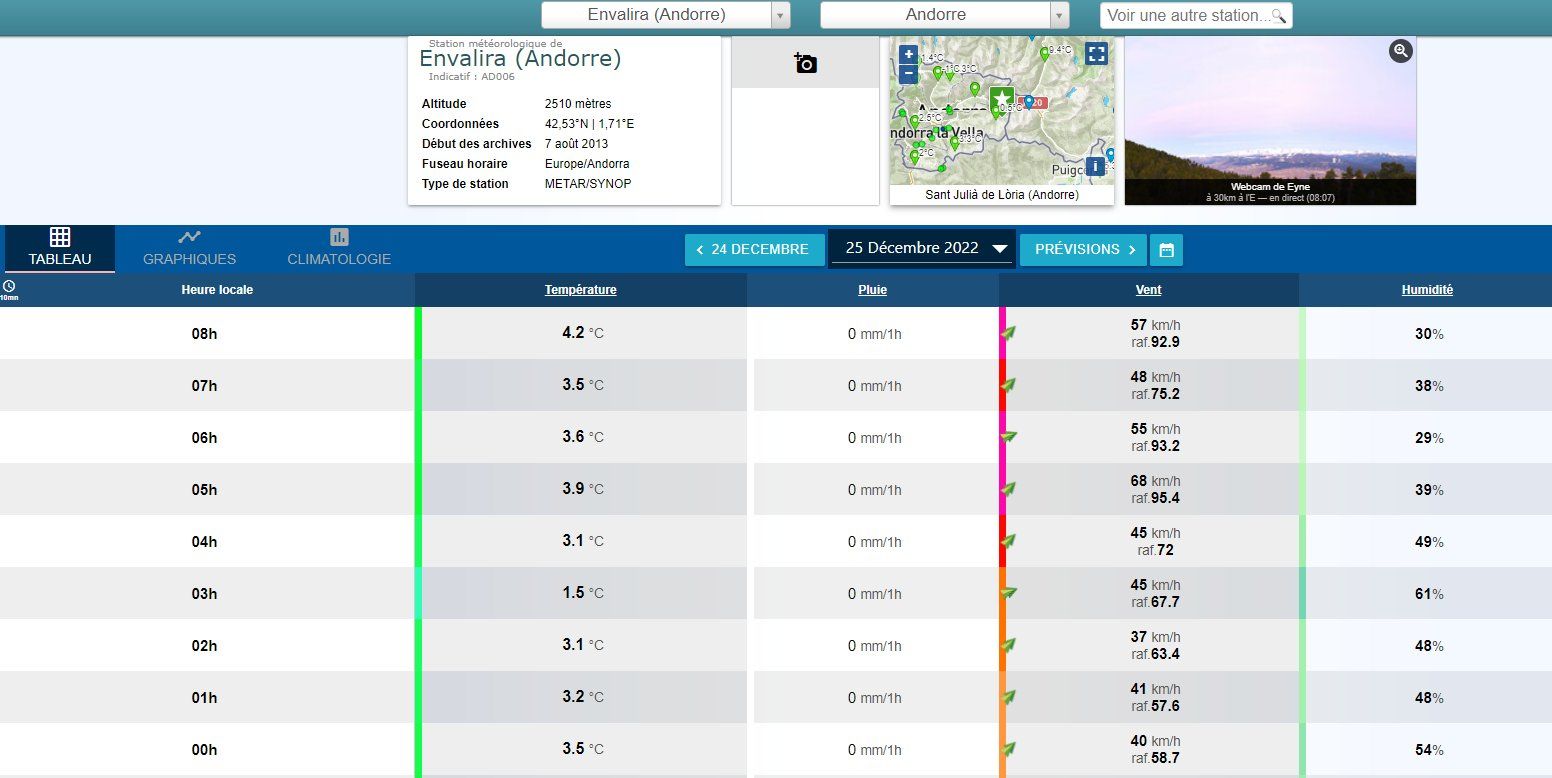Click the Humidité column header link
This screenshot has width=1552, height=778.
click(x=1427, y=290)
